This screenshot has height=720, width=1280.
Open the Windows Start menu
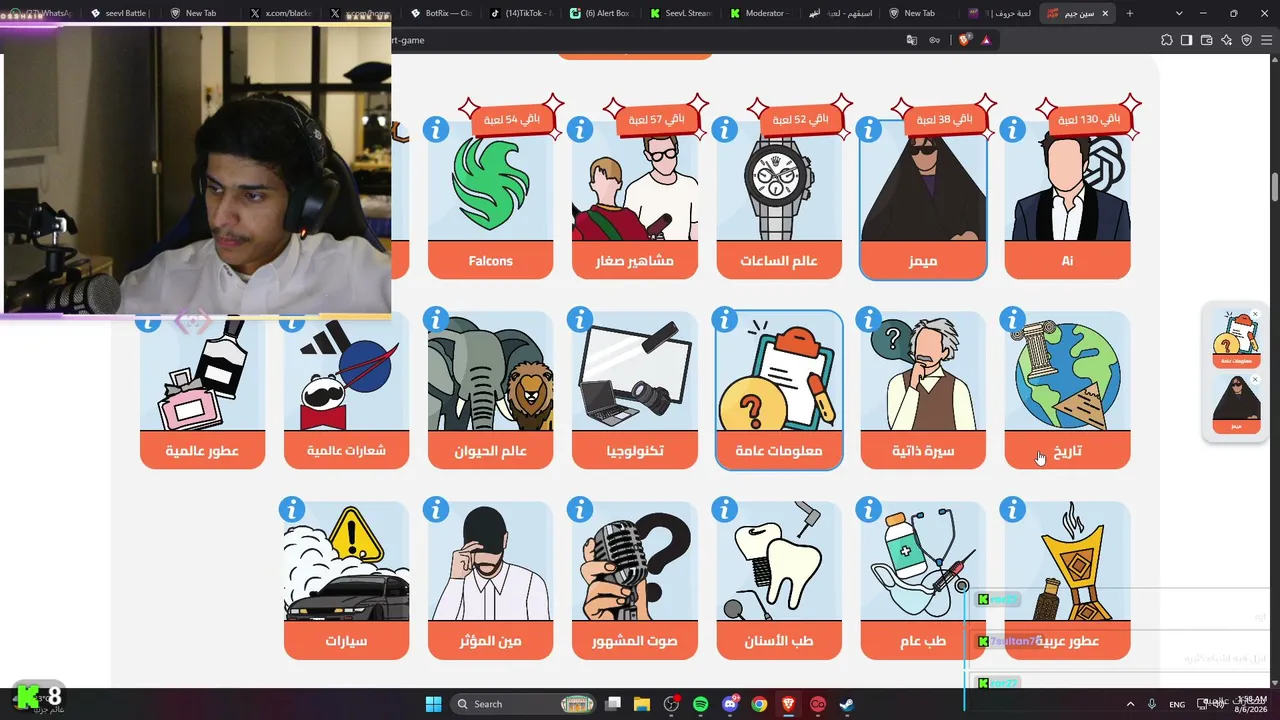[433, 704]
